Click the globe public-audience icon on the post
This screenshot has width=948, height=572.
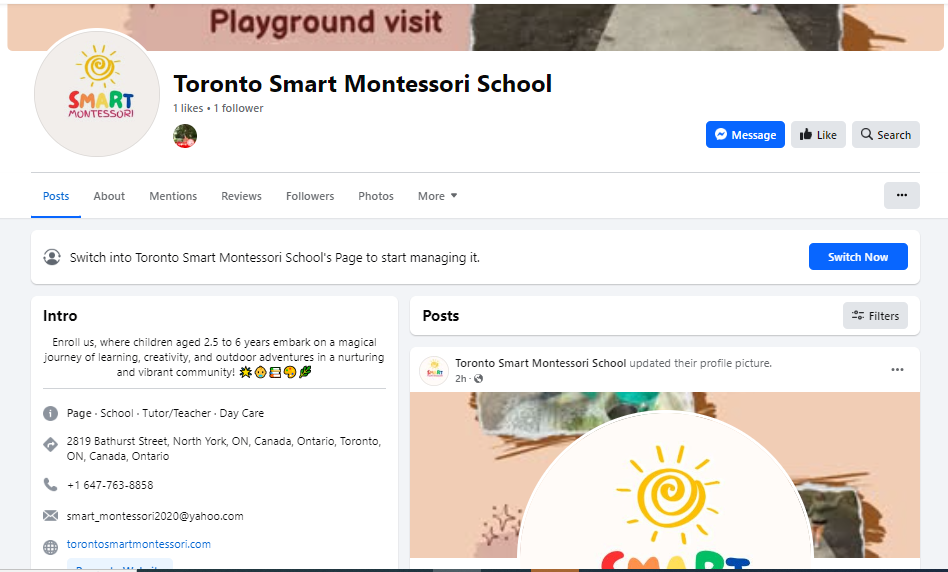478,379
